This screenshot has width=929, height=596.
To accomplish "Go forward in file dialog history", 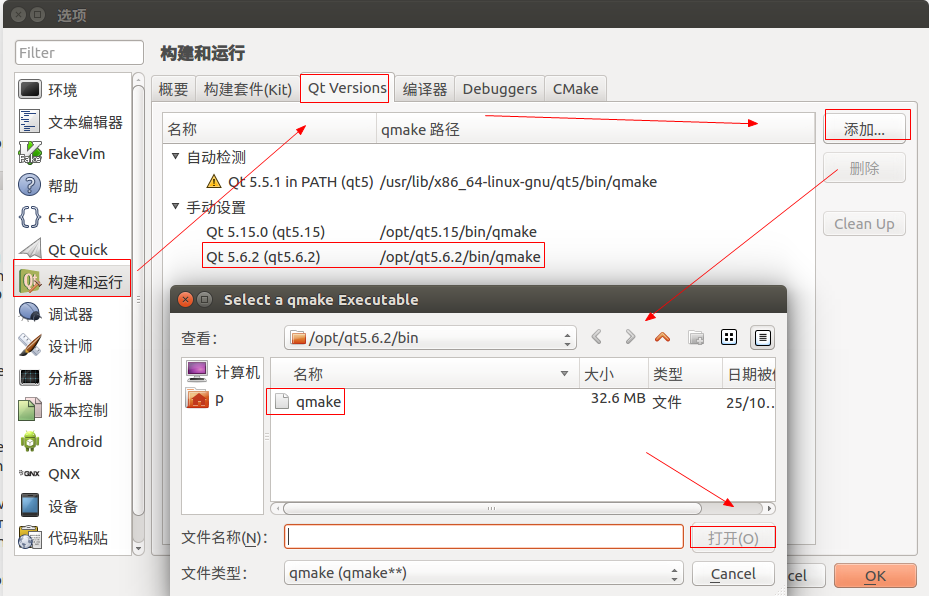I will coord(630,338).
